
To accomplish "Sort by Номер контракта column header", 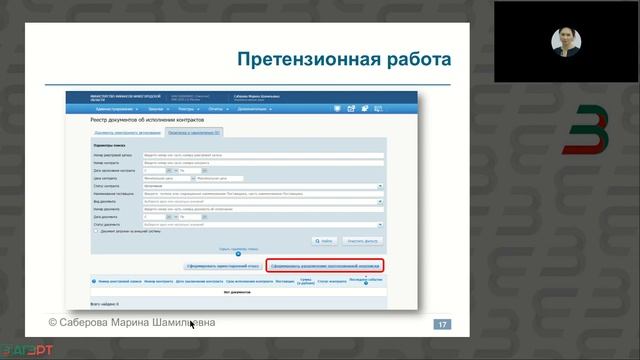I will 159,281.
